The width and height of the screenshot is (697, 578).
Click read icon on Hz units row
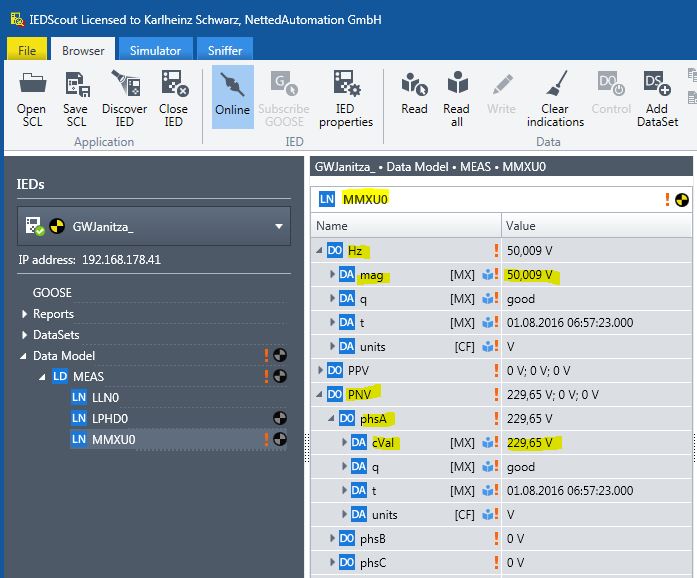point(488,346)
